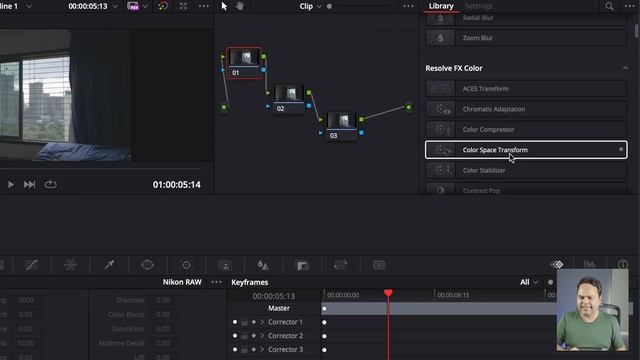
Task: Select the arrow pointer tool in node editor
Action: tap(224, 6)
